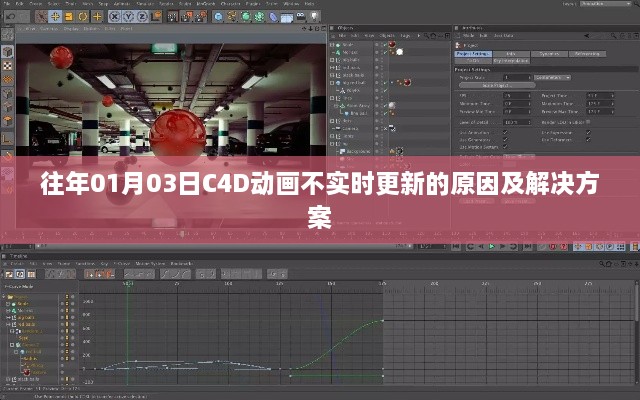
Task: Click the green curve end keyframe in Timeline
Action: point(382,321)
